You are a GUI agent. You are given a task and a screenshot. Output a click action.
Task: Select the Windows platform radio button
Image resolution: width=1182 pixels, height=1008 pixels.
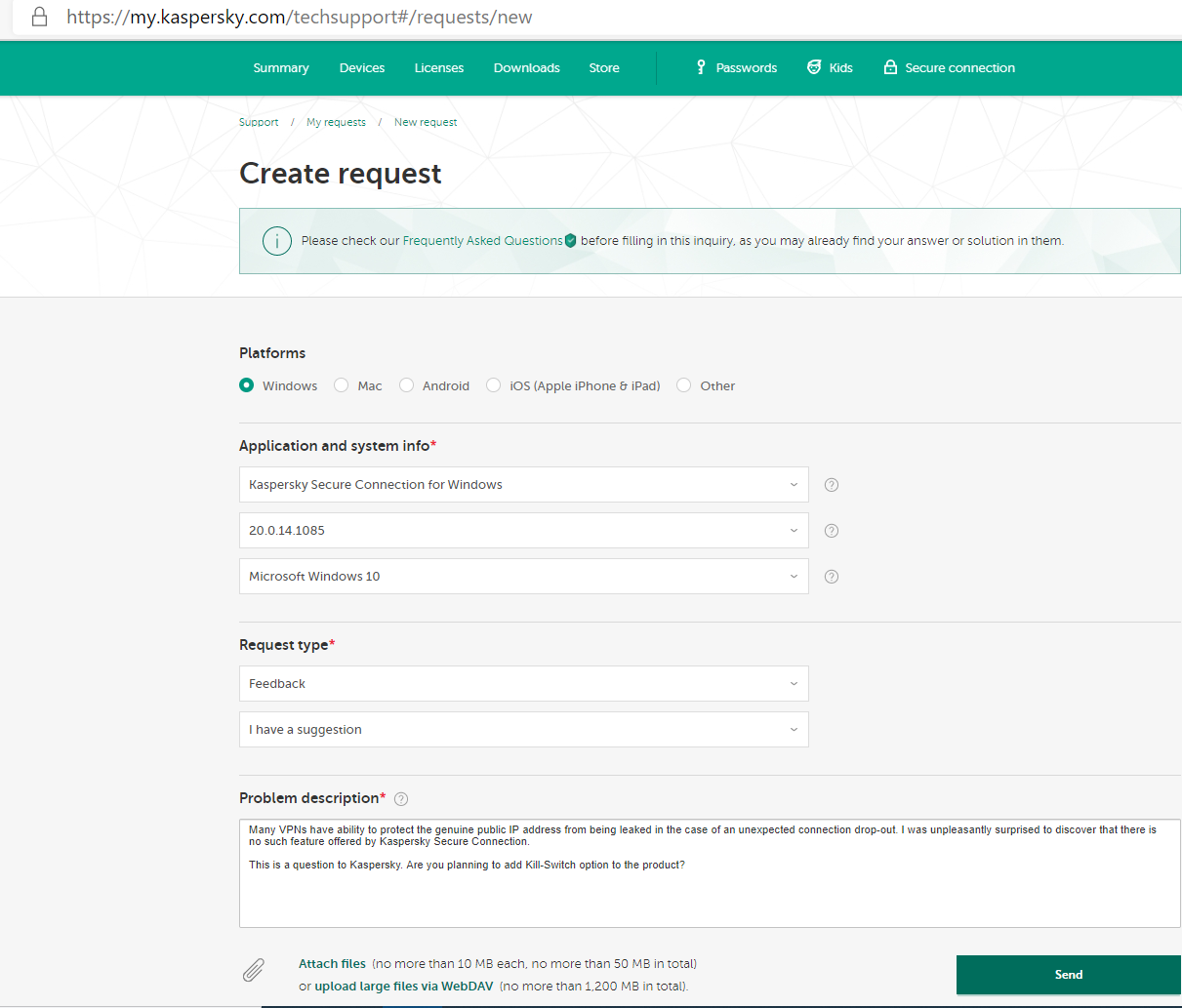(247, 385)
